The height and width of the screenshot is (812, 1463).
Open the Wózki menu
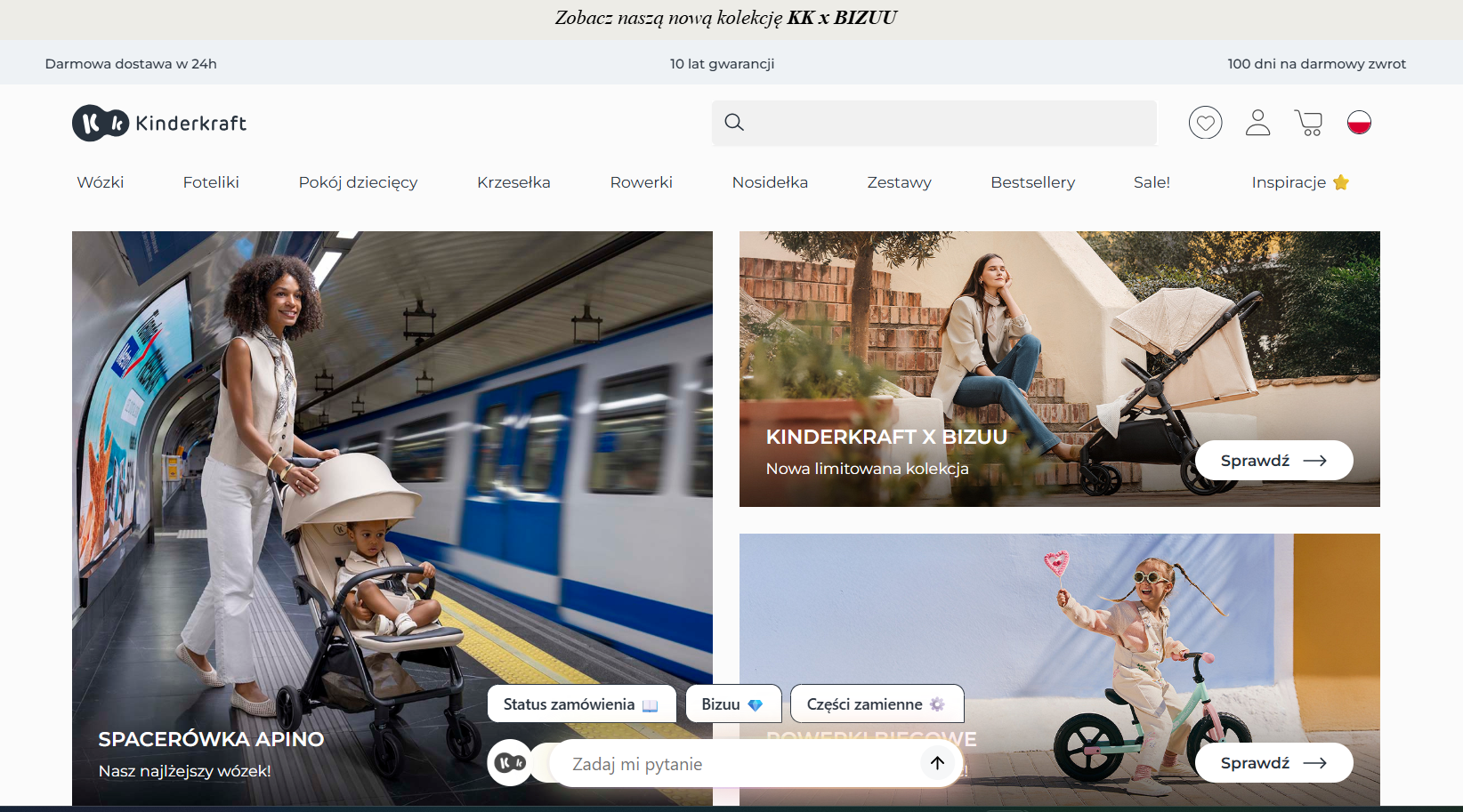[101, 182]
